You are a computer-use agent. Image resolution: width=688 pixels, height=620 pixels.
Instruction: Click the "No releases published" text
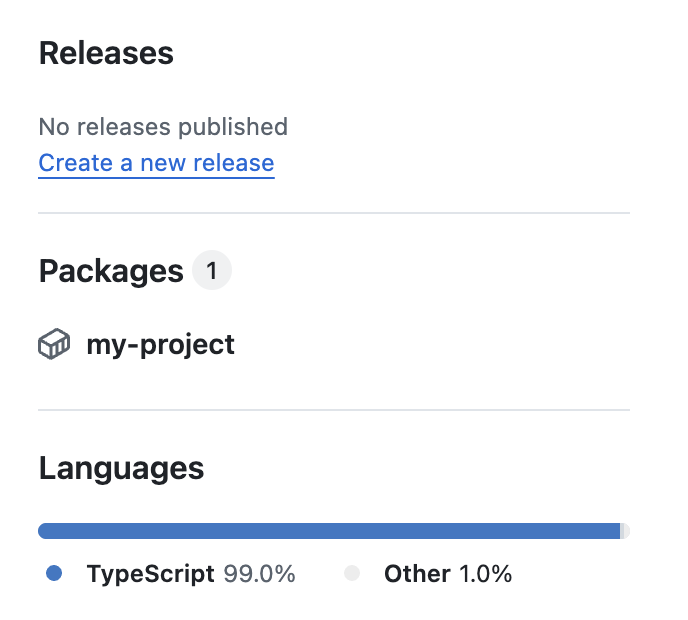163,127
